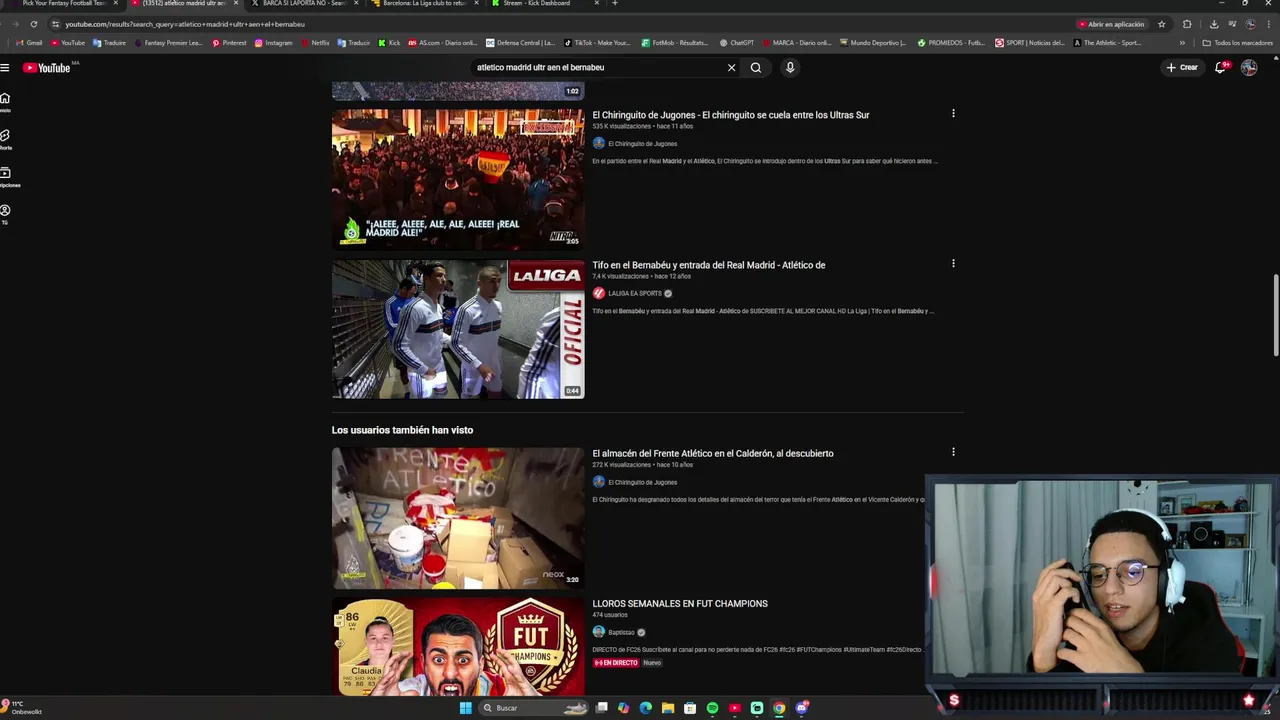Open the Gmail bookmark
Image resolution: width=1280 pixels, height=720 pixels.
(x=29, y=43)
